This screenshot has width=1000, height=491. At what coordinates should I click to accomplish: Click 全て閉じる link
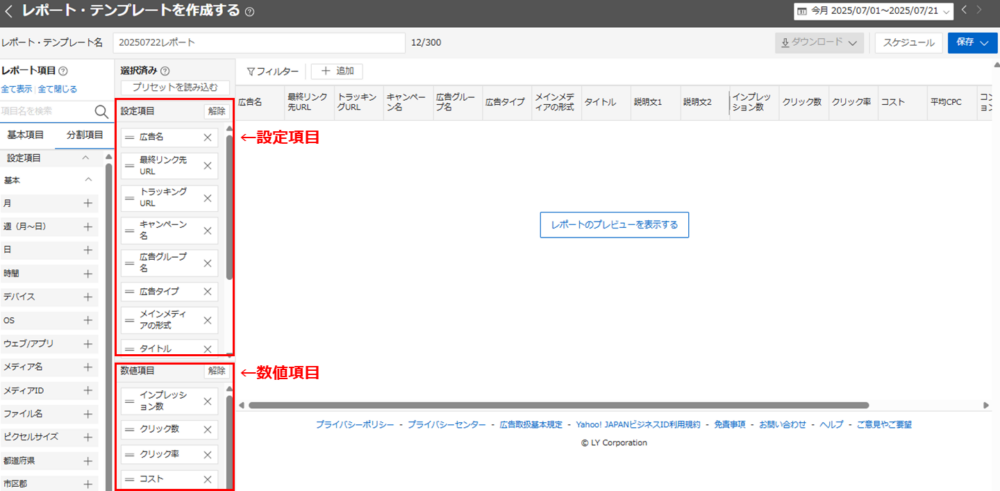click(x=57, y=89)
